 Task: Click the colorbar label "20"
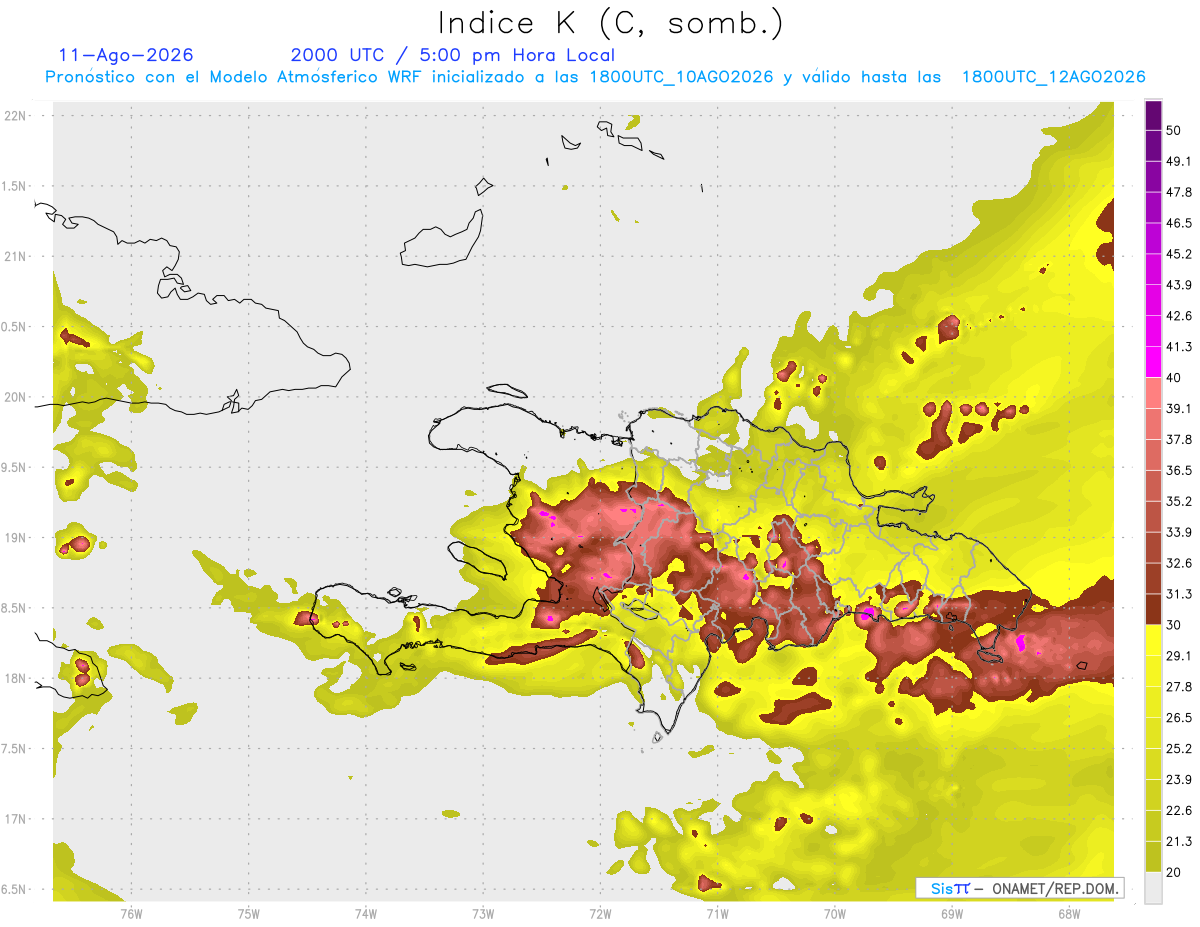[x=1173, y=873]
